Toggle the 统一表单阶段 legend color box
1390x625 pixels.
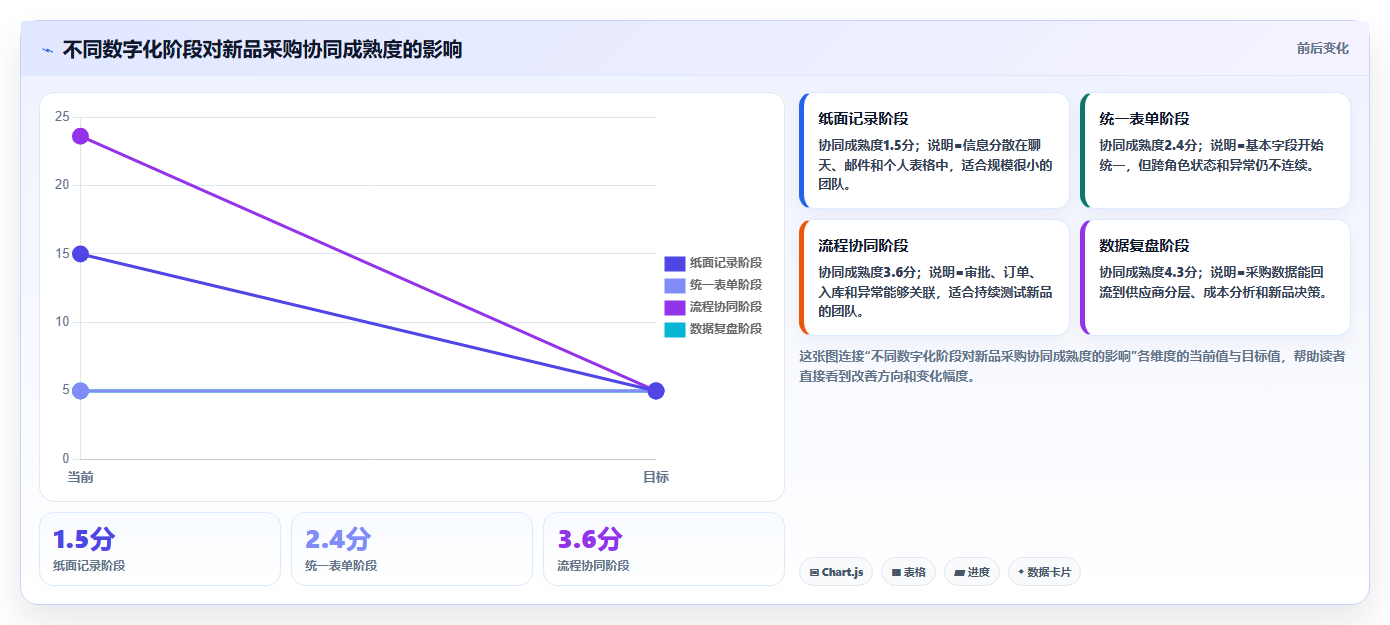(x=675, y=285)
